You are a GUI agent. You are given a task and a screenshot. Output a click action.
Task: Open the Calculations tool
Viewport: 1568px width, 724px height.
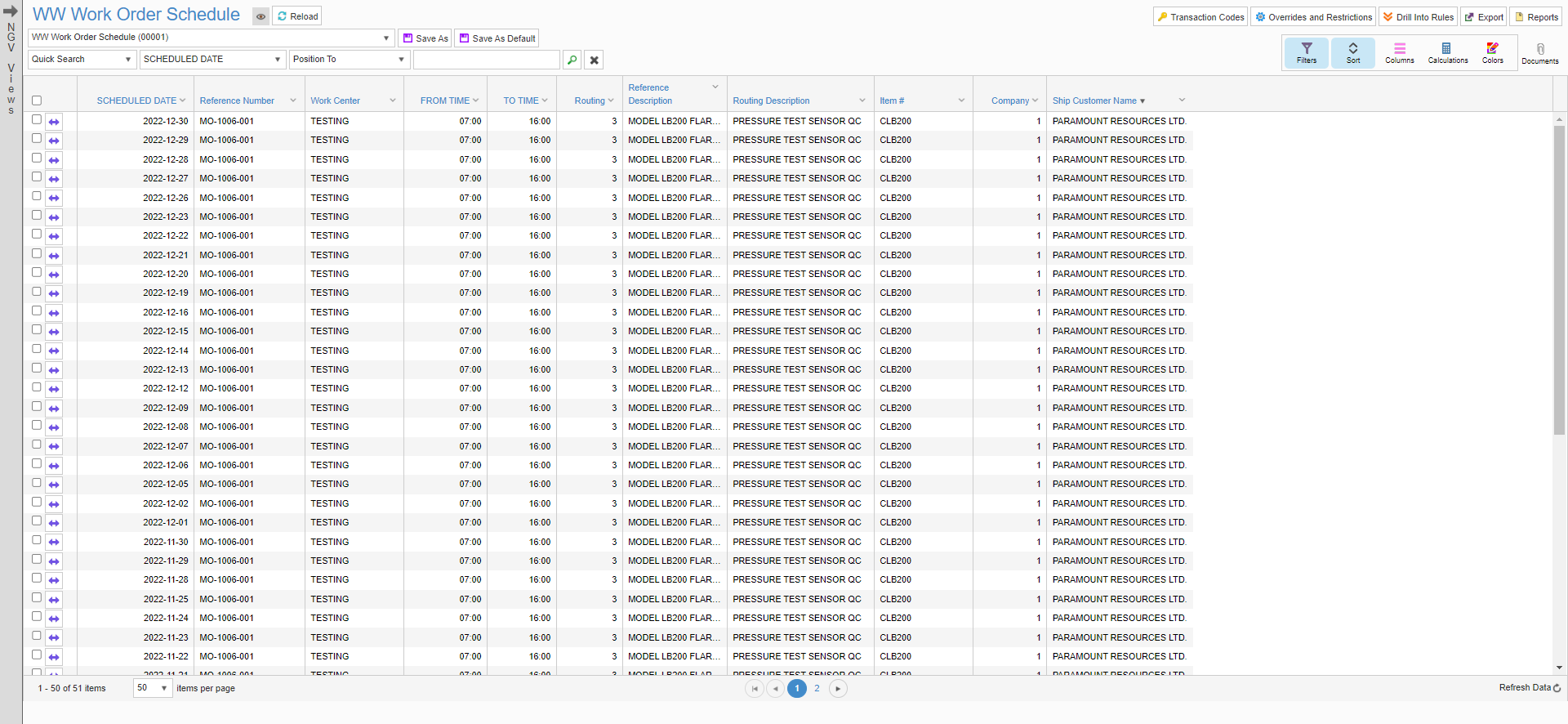click(x=1447, y=53)
